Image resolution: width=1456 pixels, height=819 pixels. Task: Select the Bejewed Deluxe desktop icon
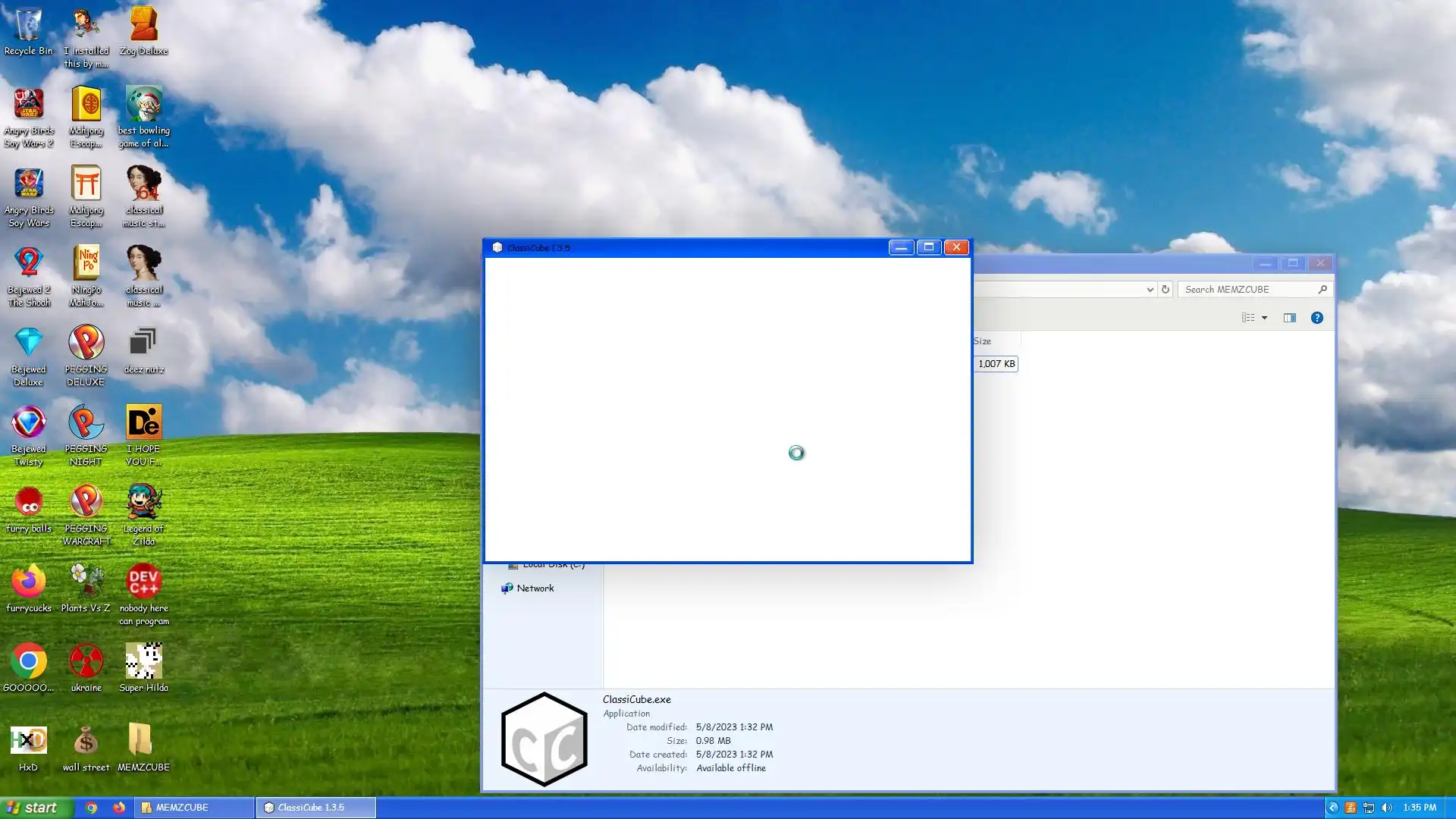[x=28, y=344]
